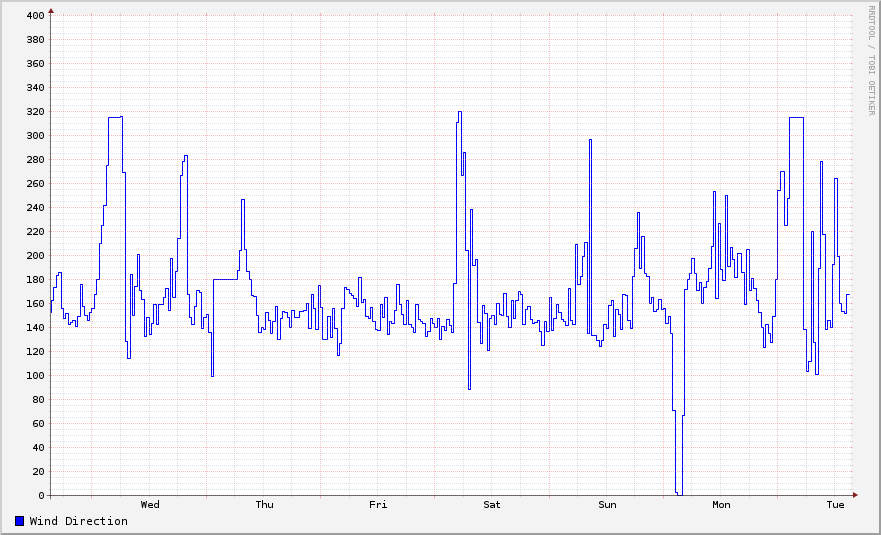Click the Mon x-axis label
The image size is (881, 535).
pos(721,505)
